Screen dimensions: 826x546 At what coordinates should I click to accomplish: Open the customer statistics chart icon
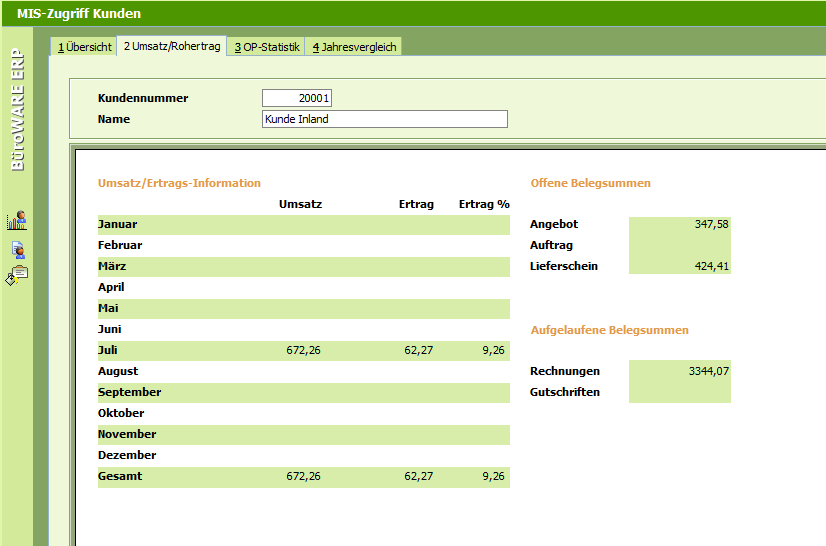pos(17,220)
